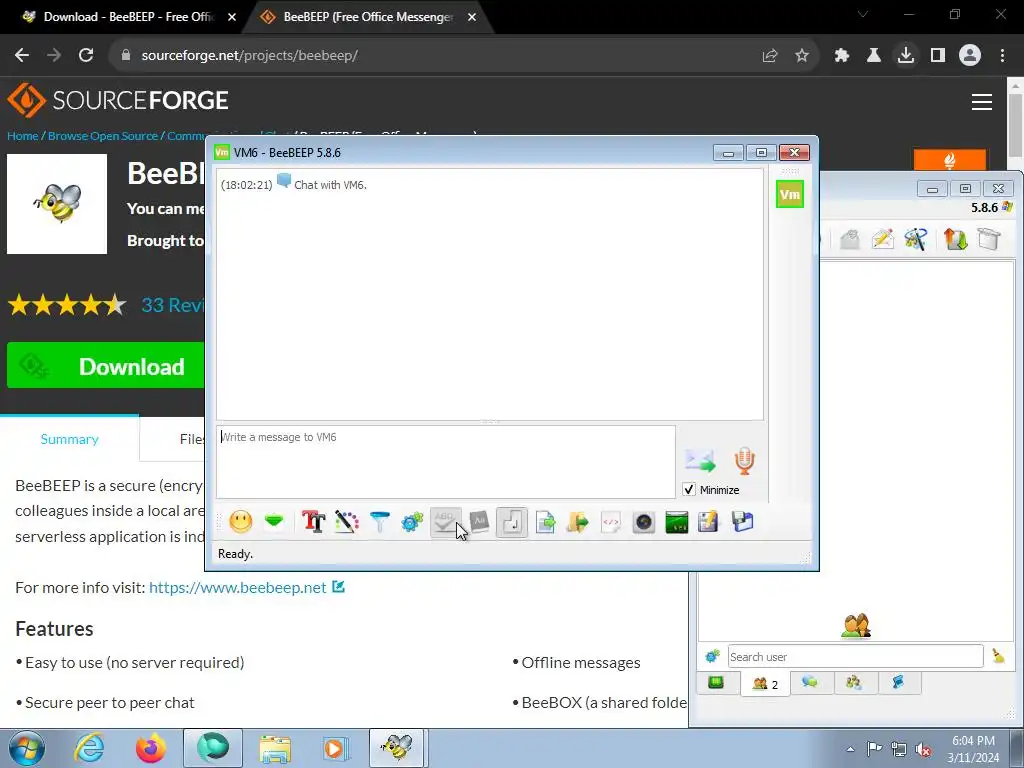
Task: Click the two users icon in the user list
Action: click(856, 626)
